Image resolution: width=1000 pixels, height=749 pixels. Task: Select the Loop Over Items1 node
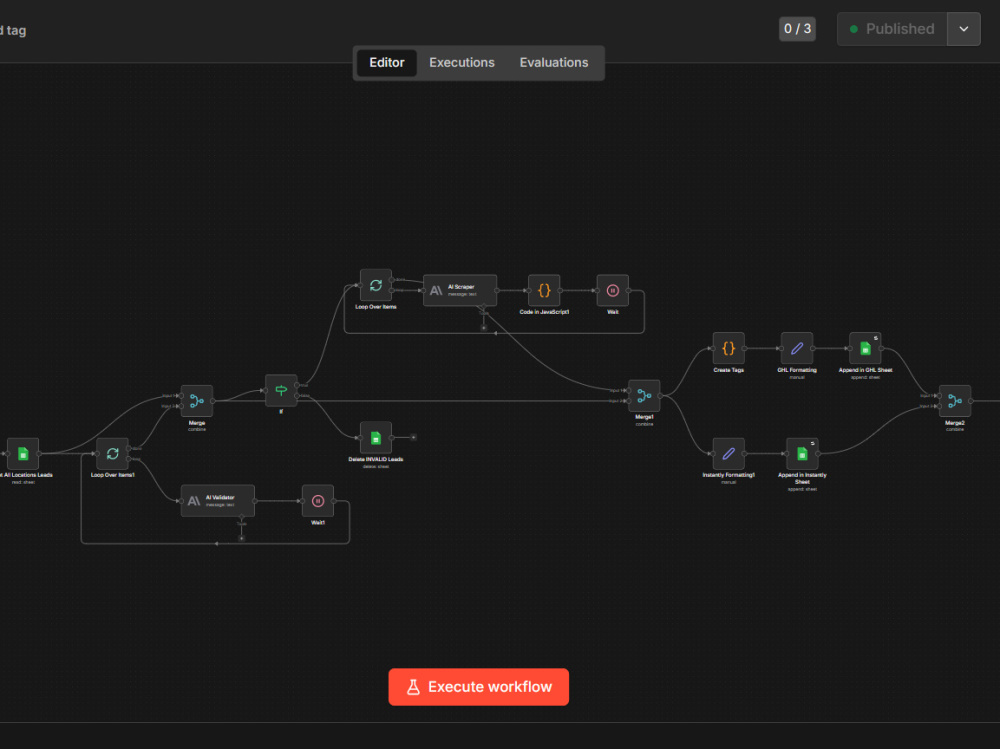pyautogui.click(x=112, y=454)
